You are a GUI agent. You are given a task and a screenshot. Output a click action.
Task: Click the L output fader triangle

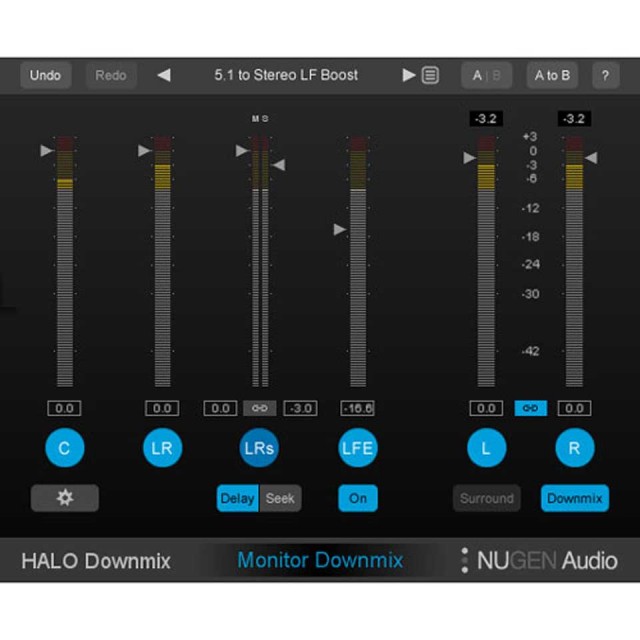(x=469, y=158)
